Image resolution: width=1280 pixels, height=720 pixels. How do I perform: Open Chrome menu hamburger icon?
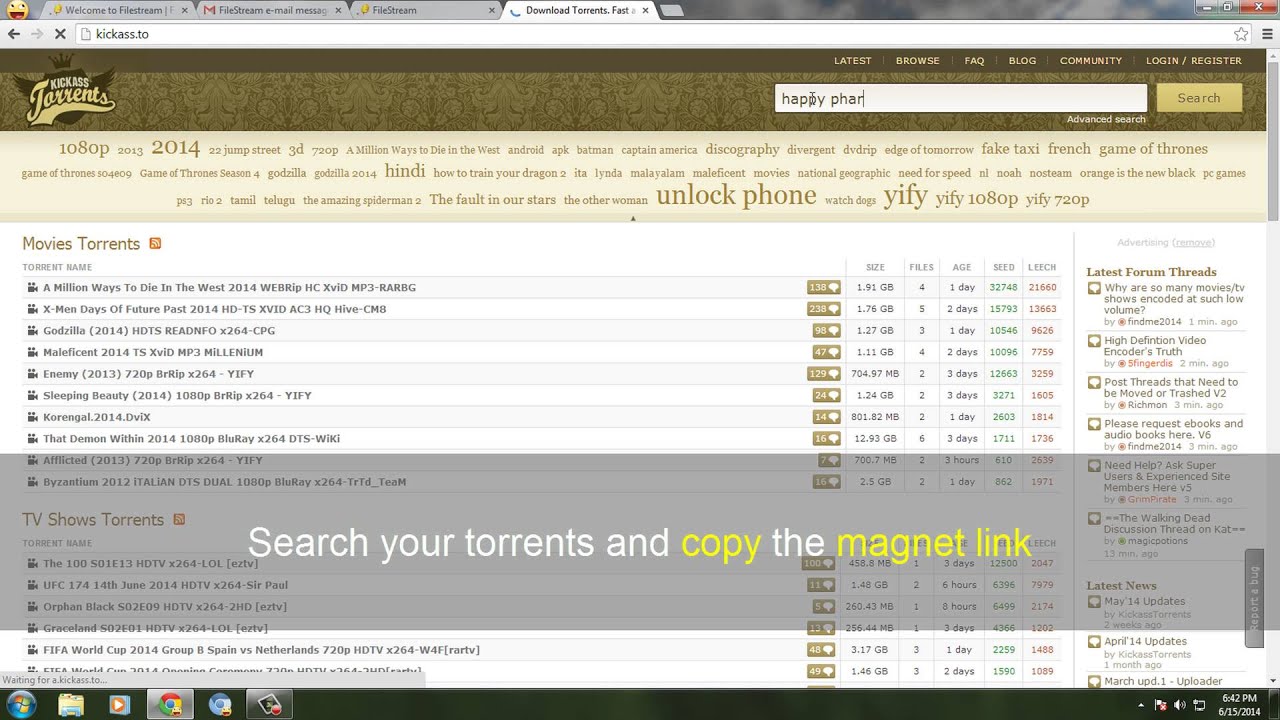click(x=1266, y=34)
